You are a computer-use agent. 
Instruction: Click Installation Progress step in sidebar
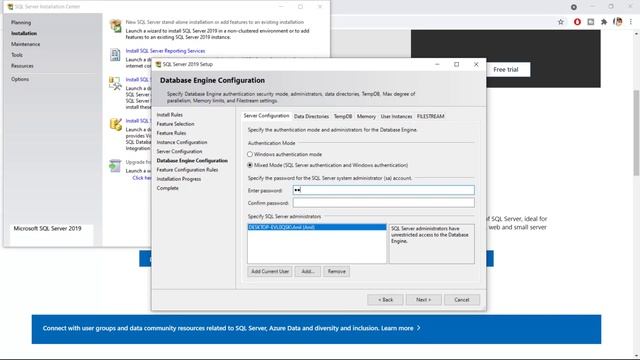[x=179, y=179]
